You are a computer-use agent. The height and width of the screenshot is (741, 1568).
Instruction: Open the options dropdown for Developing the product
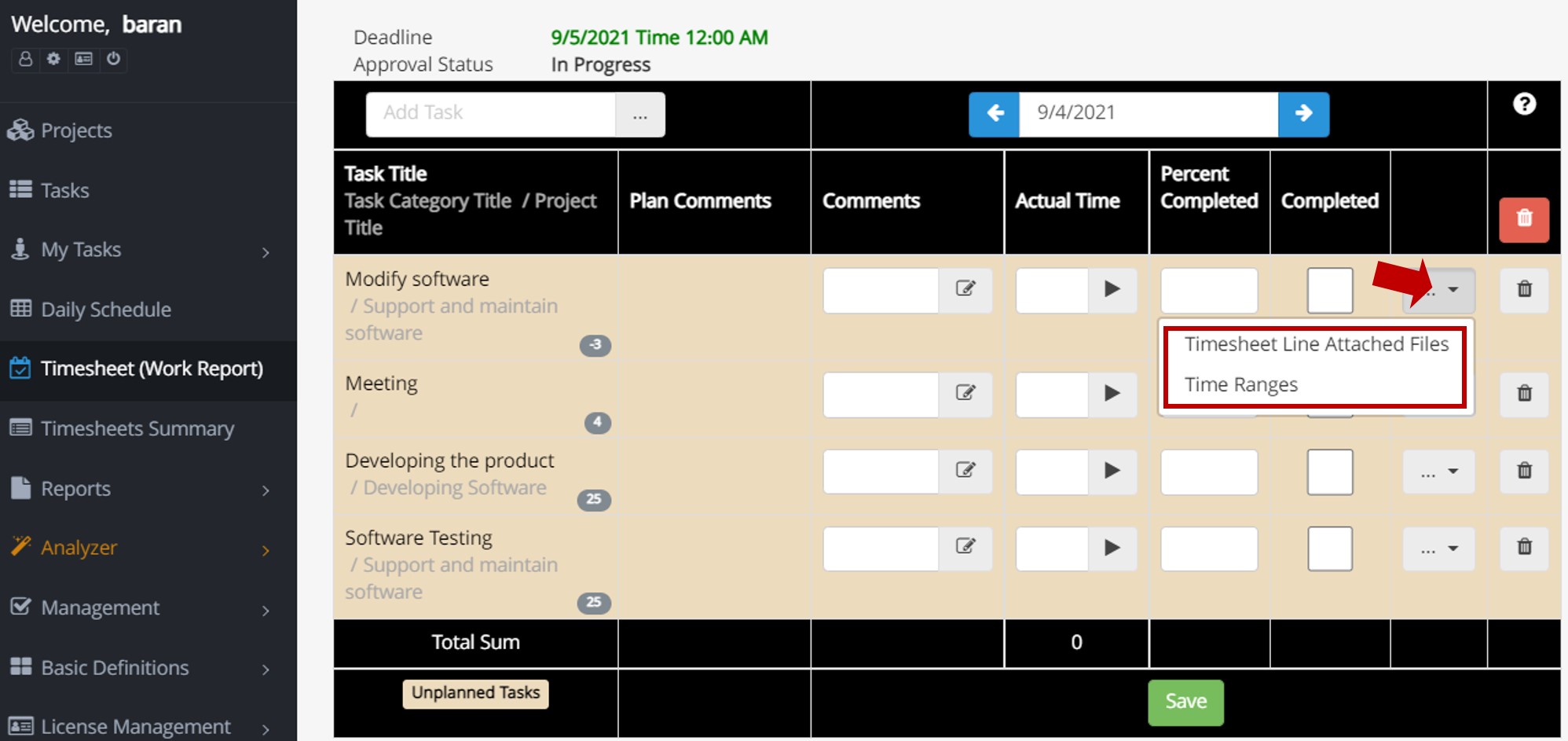pyautogui.click(x=1438, y=471)
